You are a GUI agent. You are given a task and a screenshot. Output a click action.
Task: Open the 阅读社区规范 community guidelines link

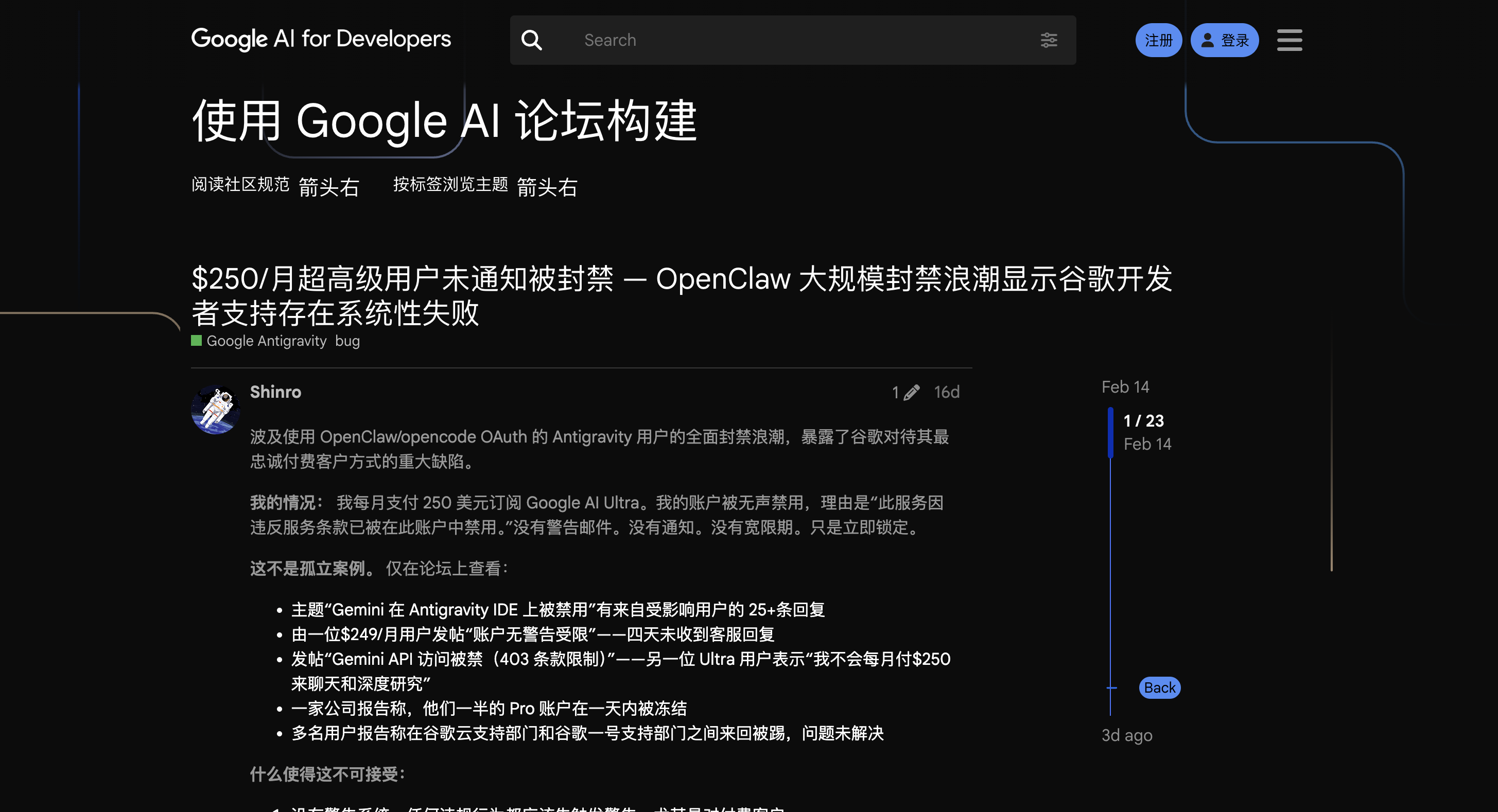coord(240,184)
